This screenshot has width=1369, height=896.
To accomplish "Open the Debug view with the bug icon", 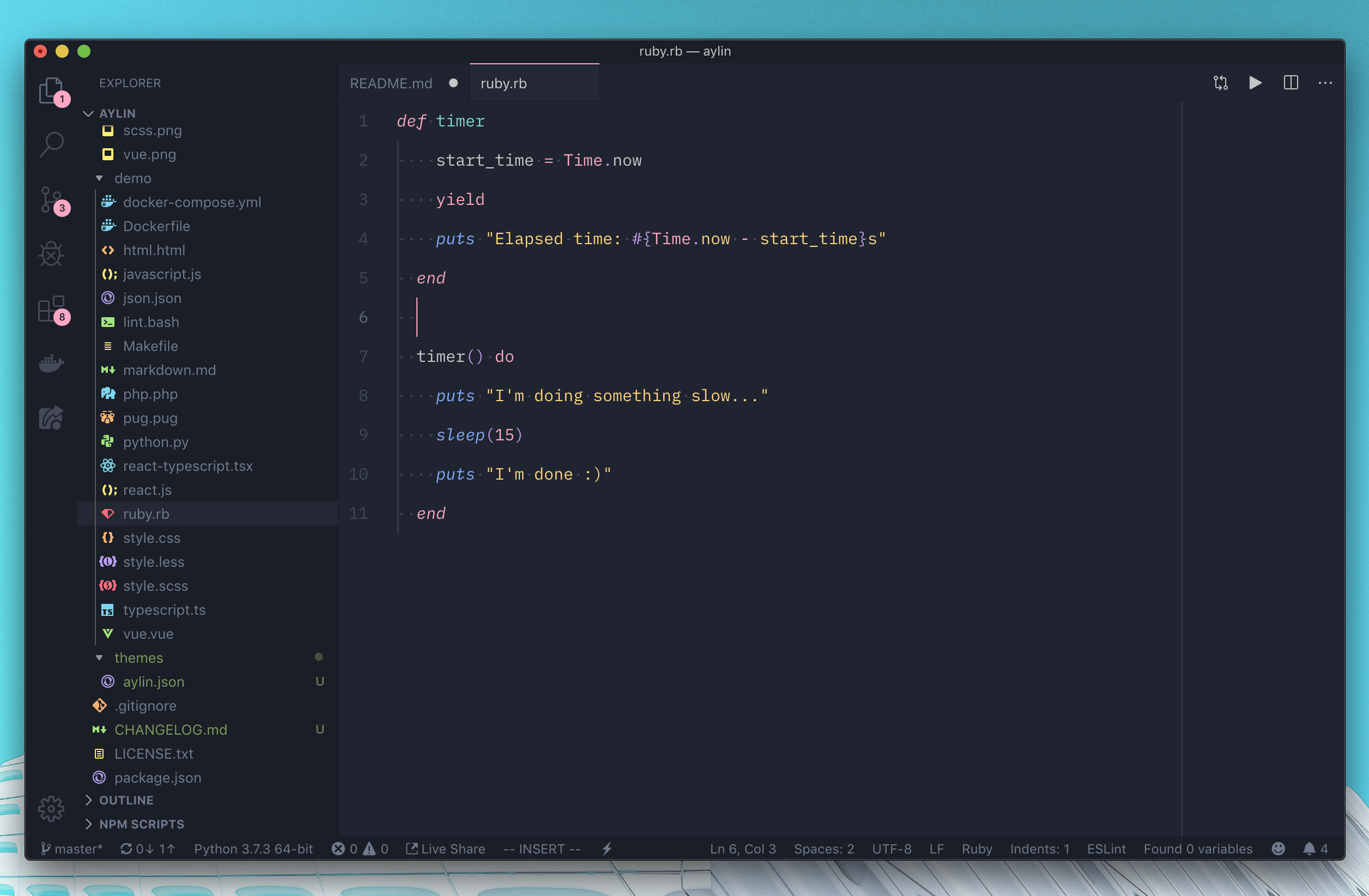I will click(x=51, y=253).
